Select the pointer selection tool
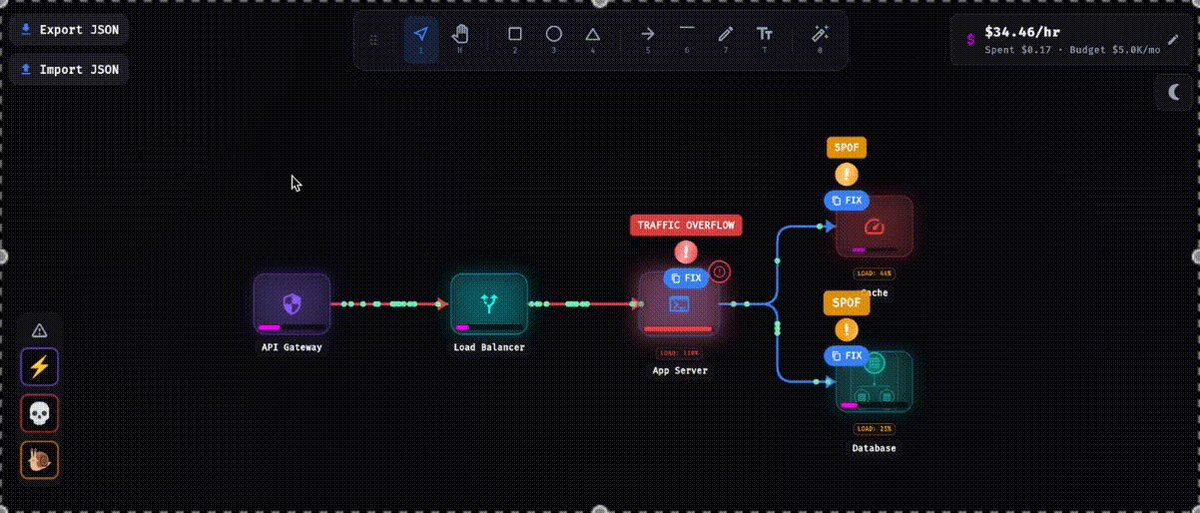The image size is (1200, 513). pyautogui.click(x=421, y=39)
